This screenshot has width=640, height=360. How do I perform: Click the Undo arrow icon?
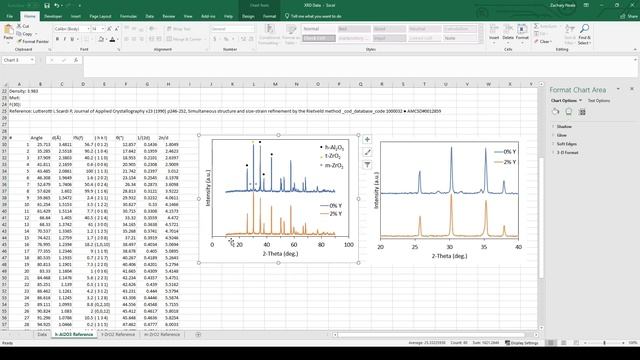(x=57, y=5)
